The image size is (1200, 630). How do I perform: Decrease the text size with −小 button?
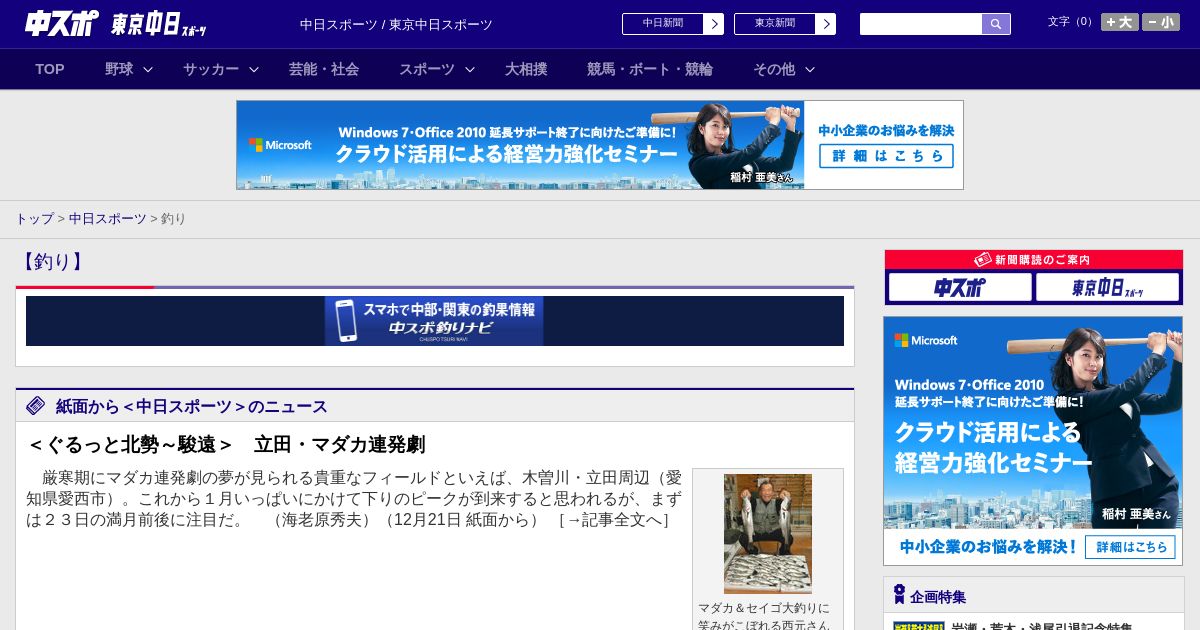click(1161, 22)
